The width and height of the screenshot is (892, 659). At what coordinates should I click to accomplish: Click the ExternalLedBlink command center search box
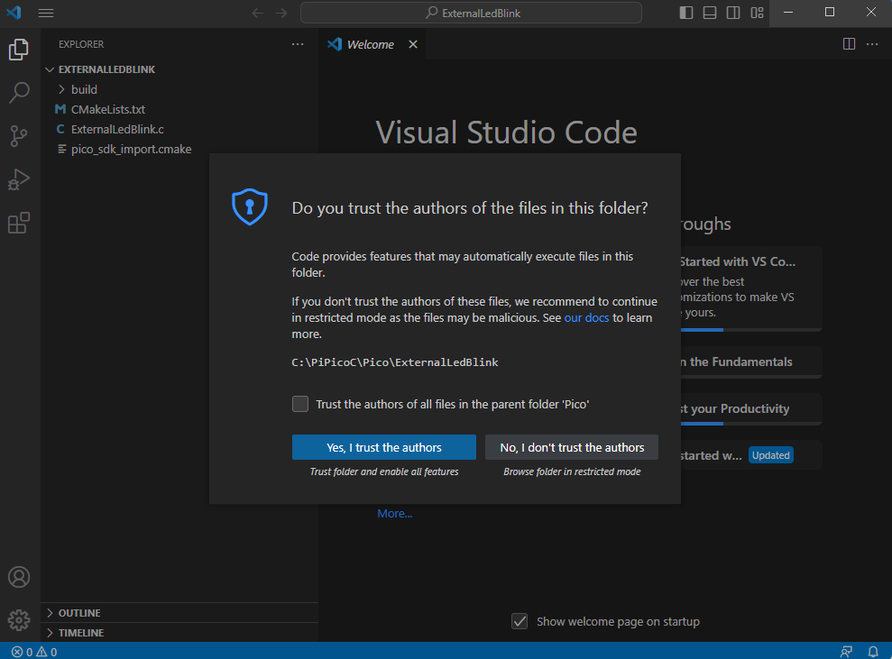point(471,13)
